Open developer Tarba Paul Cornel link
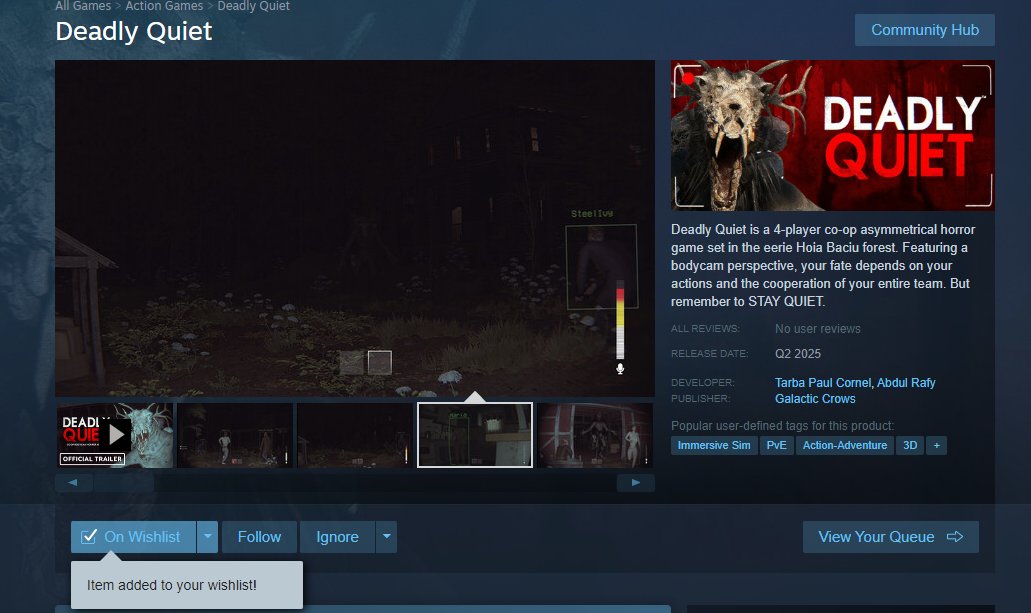Screen dimensions: 1031x613 [x=823, y=383]
